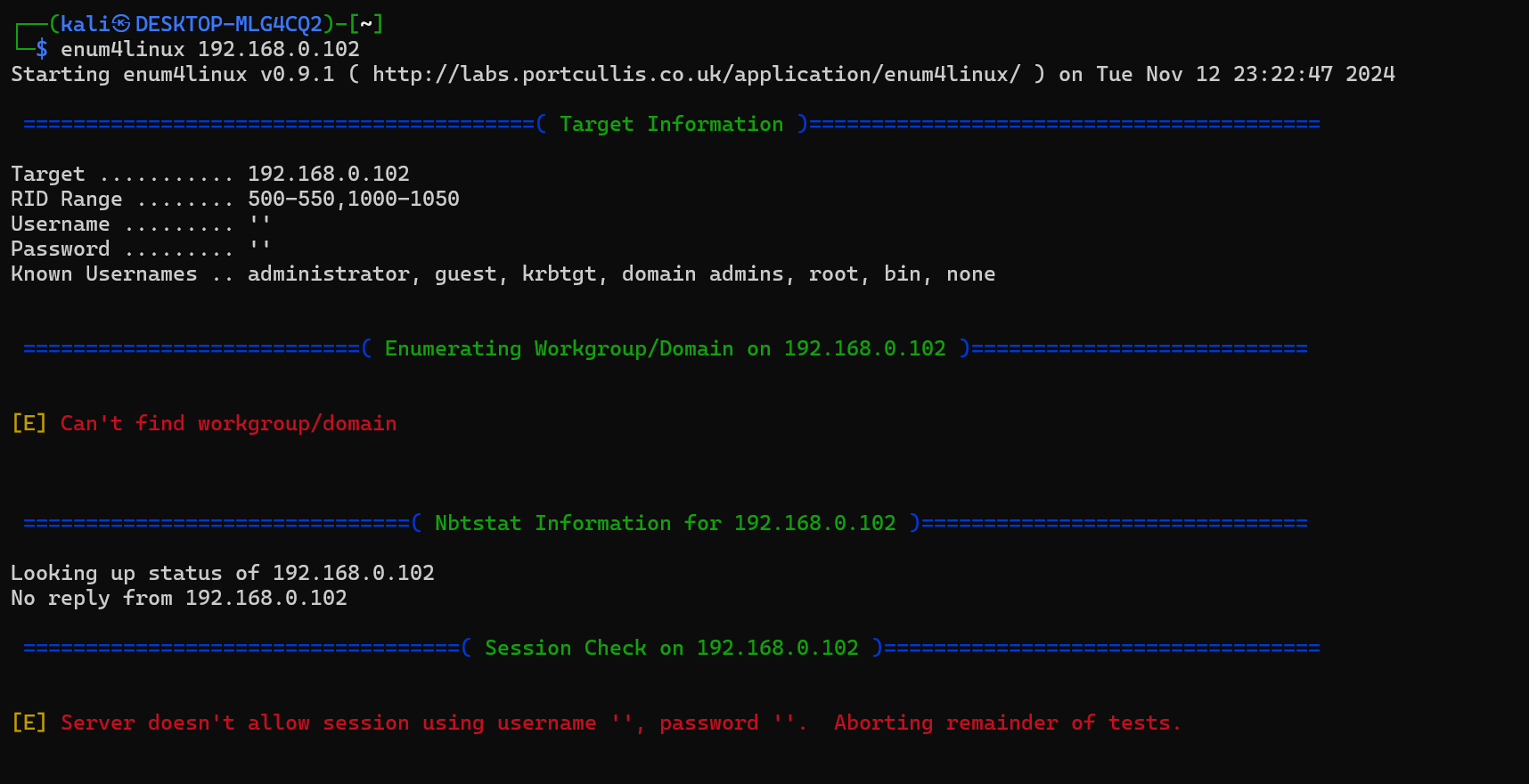Viewport: 1529px width, 784px height.
Task: Click the 'Looking up status of 192.168.0.102' line
Action: [x=223, y=574]
